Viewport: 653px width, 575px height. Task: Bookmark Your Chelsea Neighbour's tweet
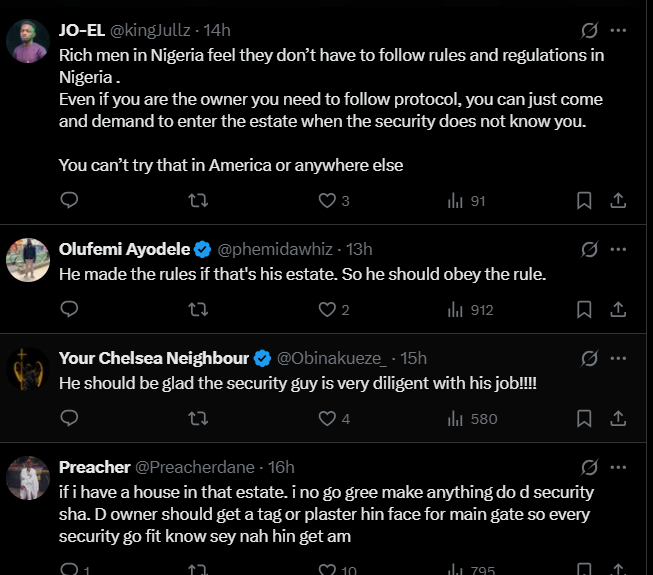click(584, 419)
